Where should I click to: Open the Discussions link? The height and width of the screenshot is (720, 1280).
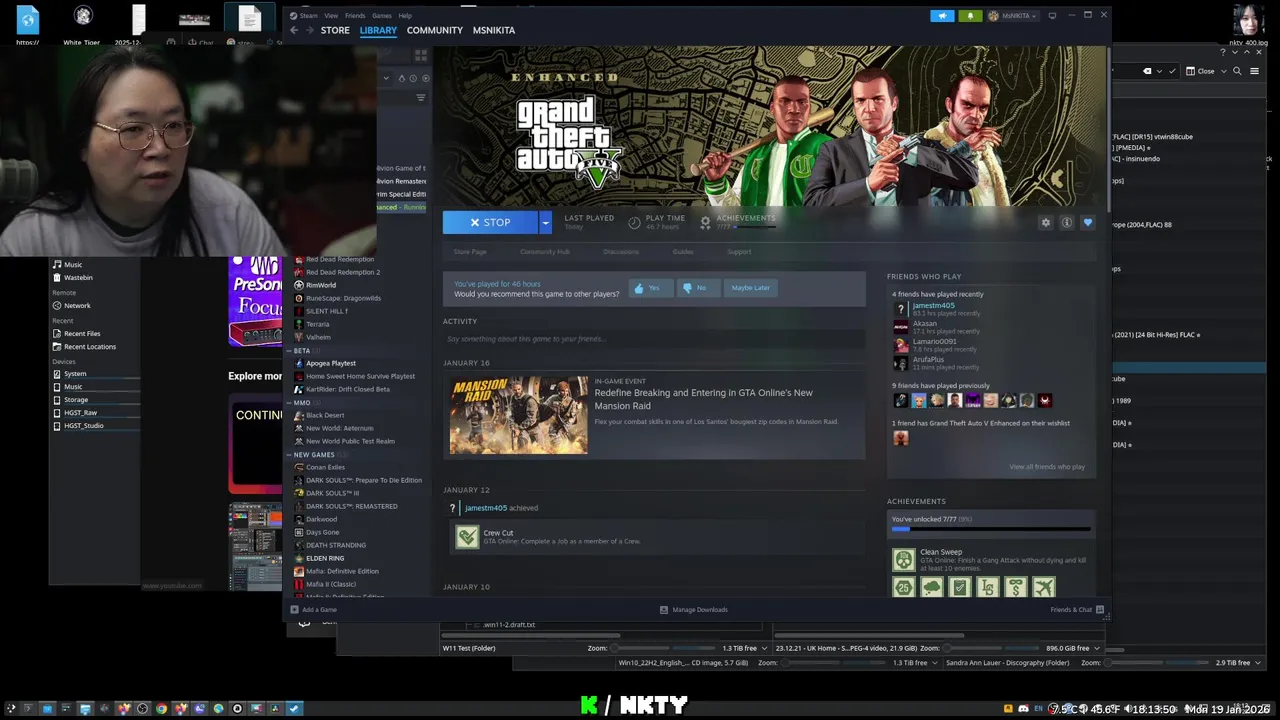coord(621,252)
